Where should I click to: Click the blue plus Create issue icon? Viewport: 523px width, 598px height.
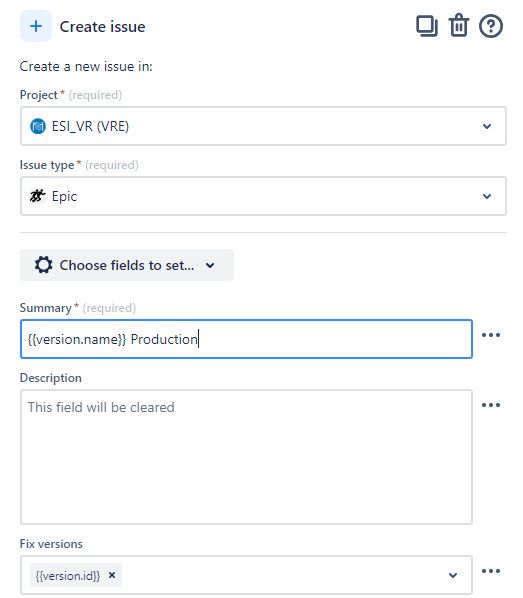pyautogui.click(x=36, y=26)
